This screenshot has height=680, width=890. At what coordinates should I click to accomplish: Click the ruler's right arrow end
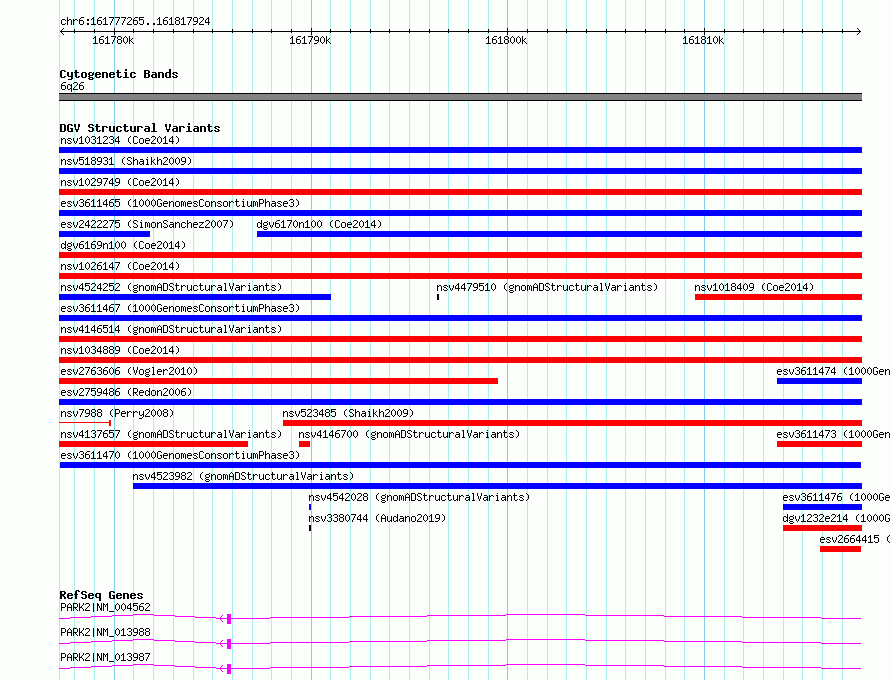pos(859,31)
